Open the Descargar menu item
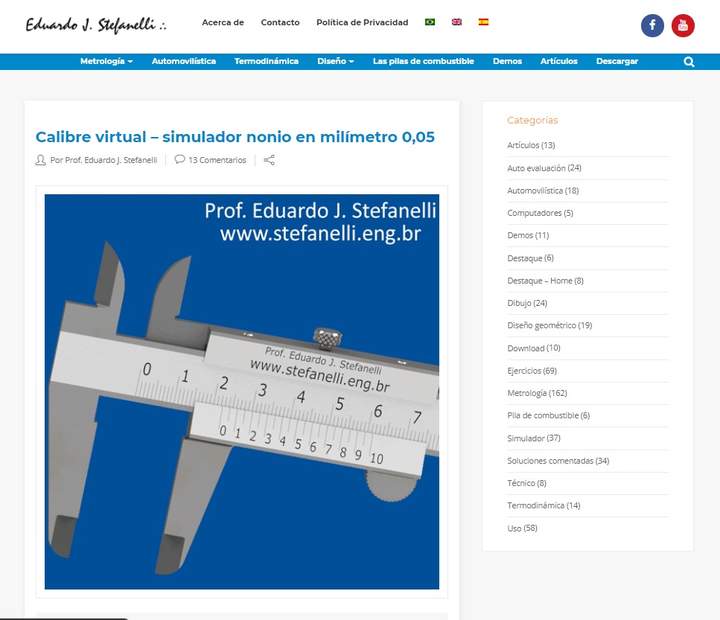 (x=616, y=61)
